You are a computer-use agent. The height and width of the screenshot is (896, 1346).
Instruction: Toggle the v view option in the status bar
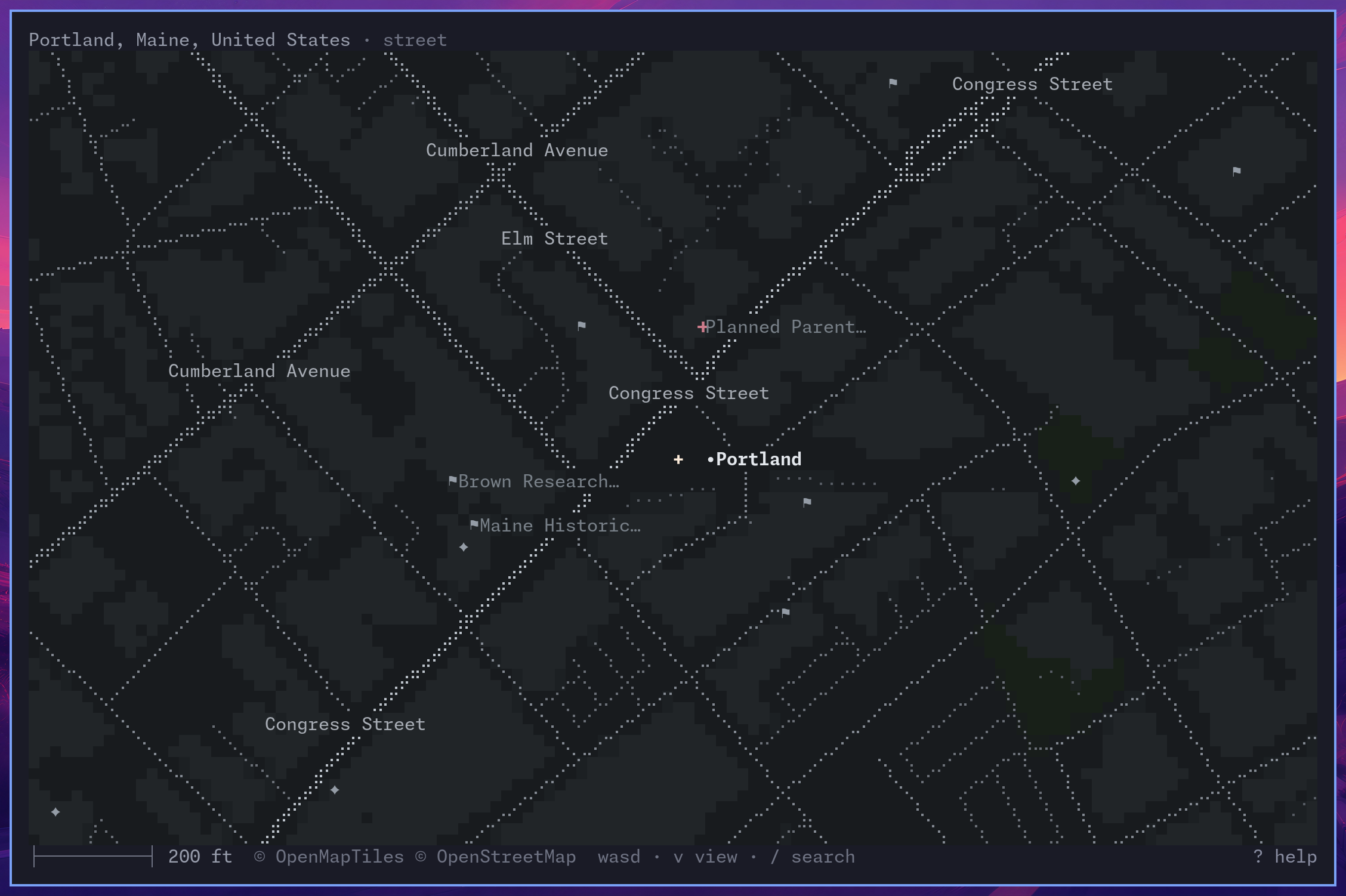705,857
